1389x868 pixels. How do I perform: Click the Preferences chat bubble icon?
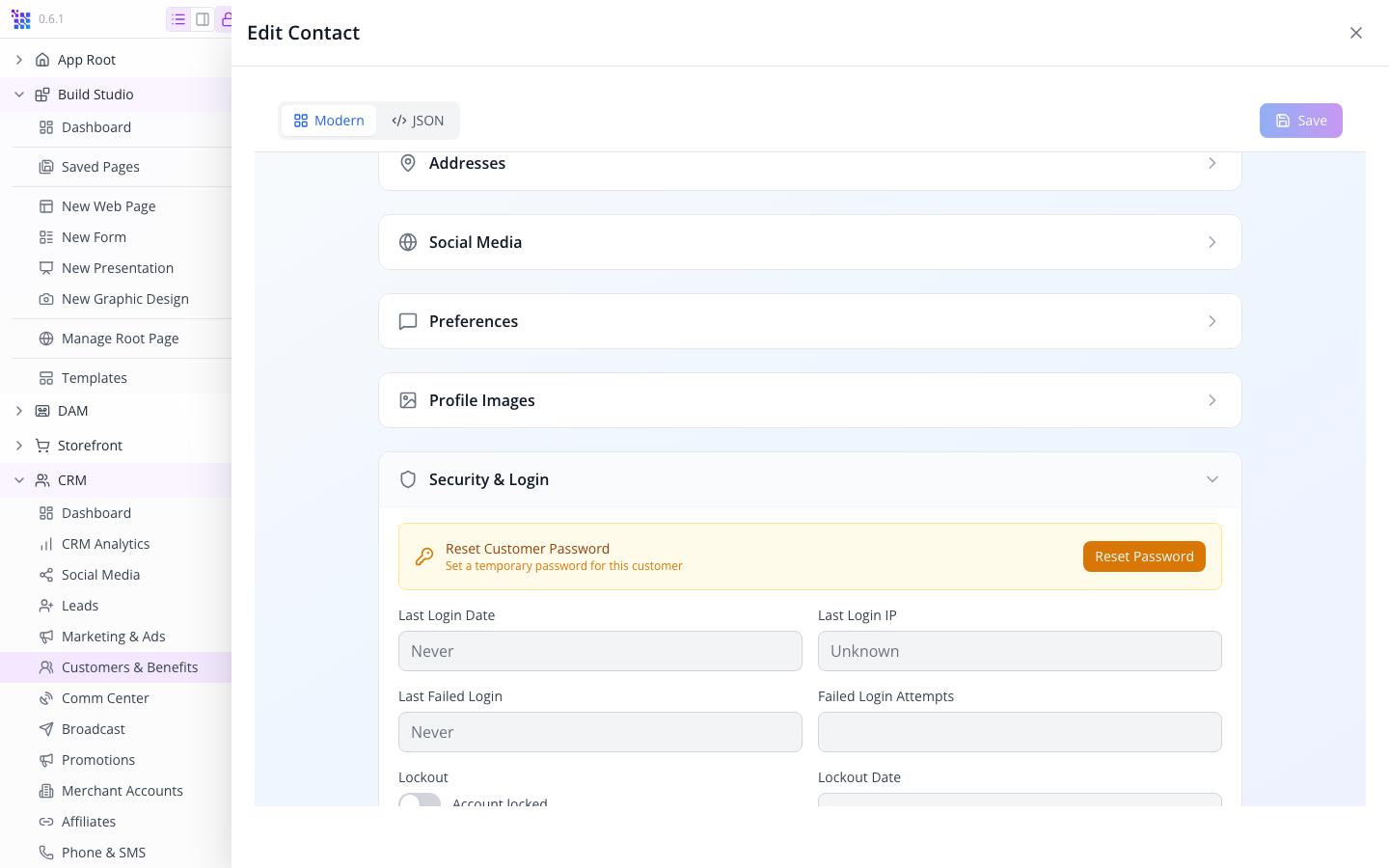click(x=408, y=321)
